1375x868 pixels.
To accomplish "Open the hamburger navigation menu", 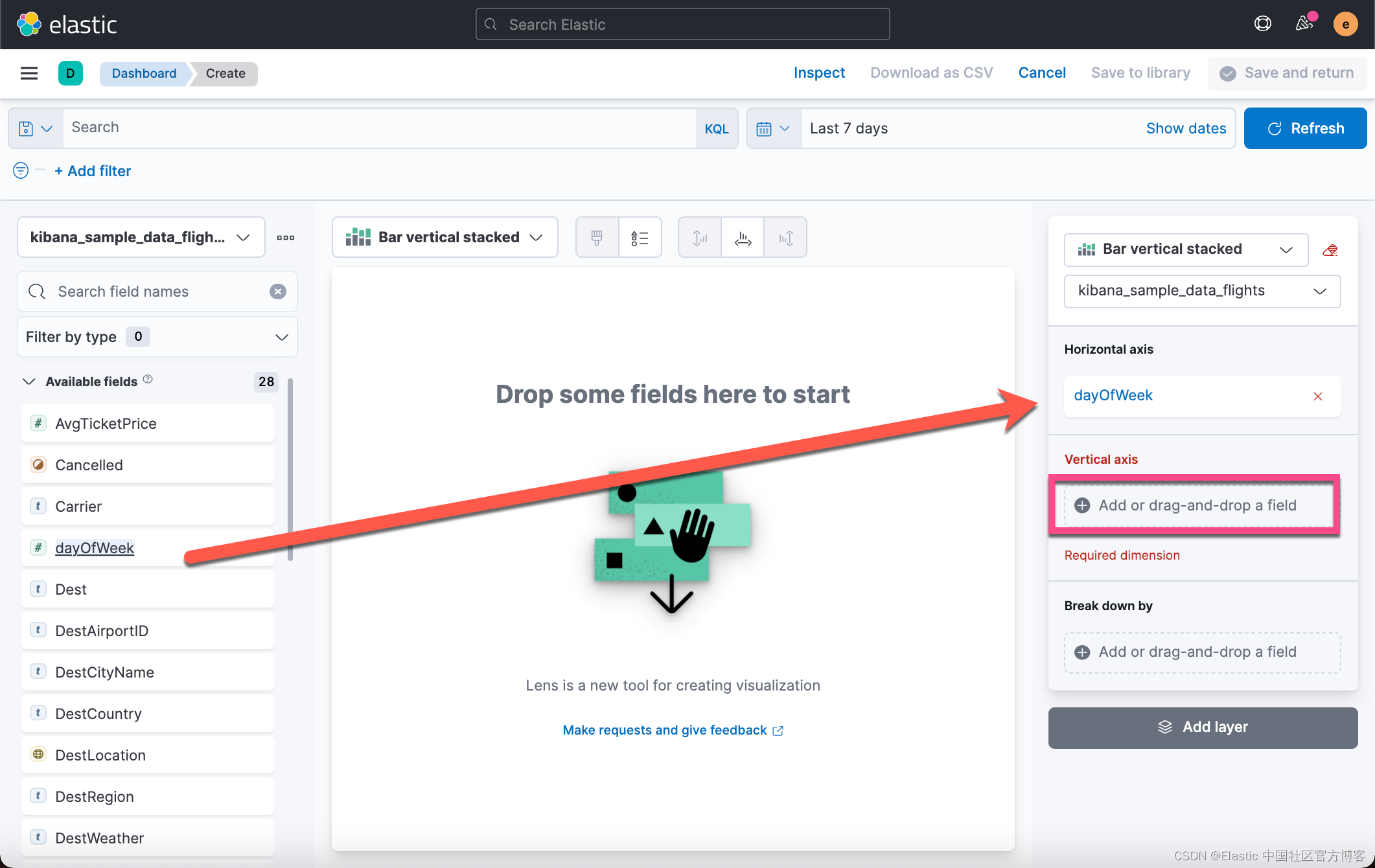I will (x=29, y=73).
